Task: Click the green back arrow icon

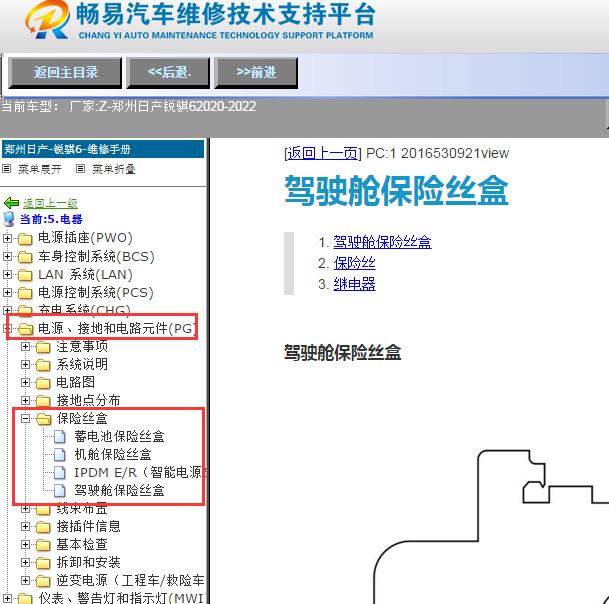Action: click(x=11, y=203)
